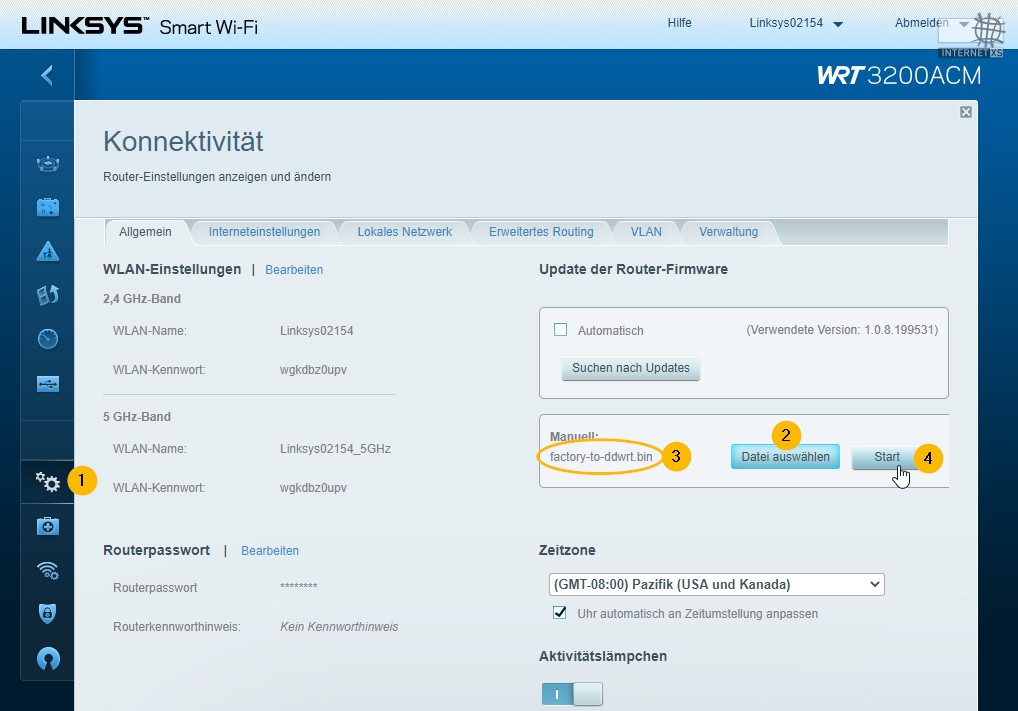The width and height of the screenshot is (1018, 711).
Task: Open the Hilfe link
Action: click(679, 23)
